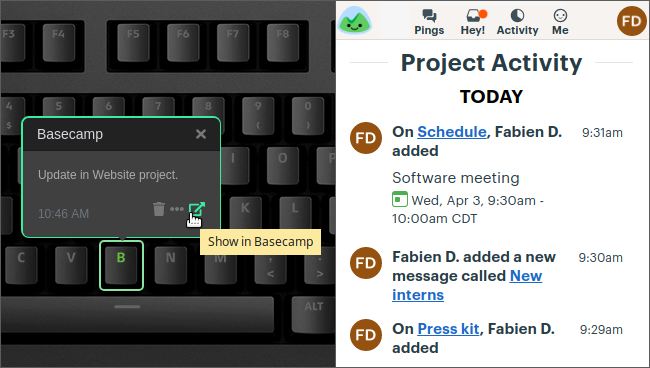This screenshot has height=368, width=650.
Task: Open more options ellipsis in notification
Action: click(177, 209)
